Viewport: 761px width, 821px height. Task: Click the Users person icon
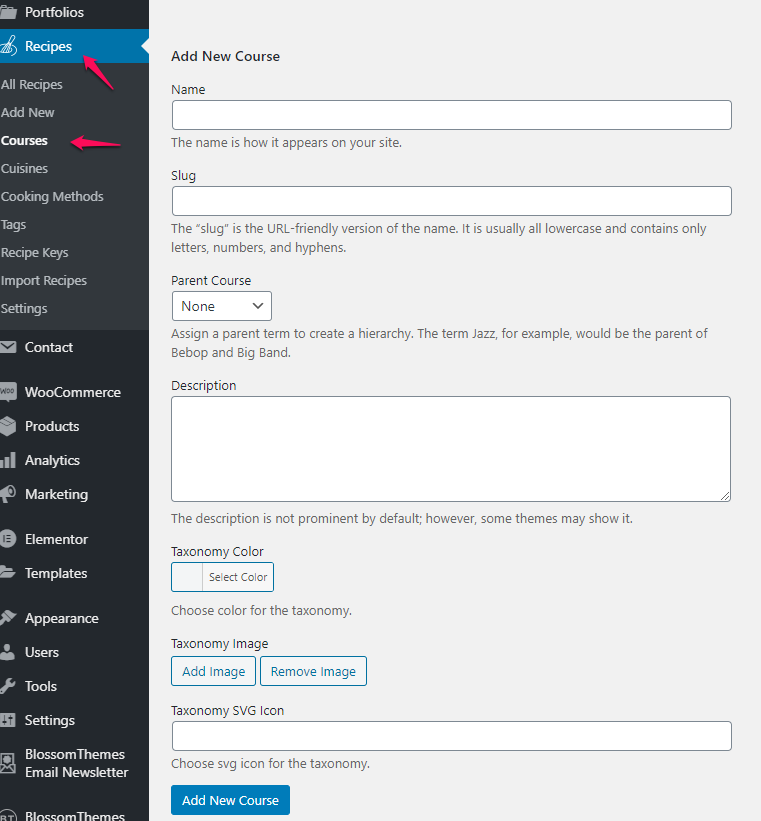[x=8, y=652]
